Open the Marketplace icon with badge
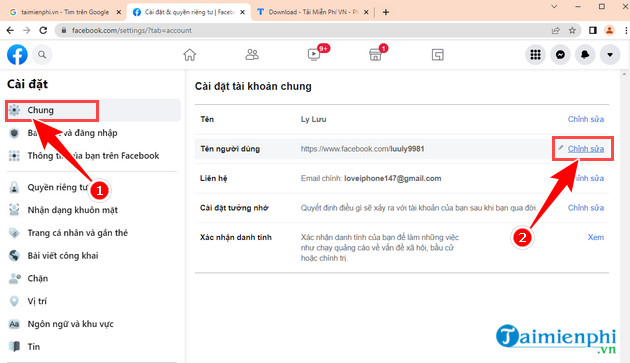 [375, 55]
